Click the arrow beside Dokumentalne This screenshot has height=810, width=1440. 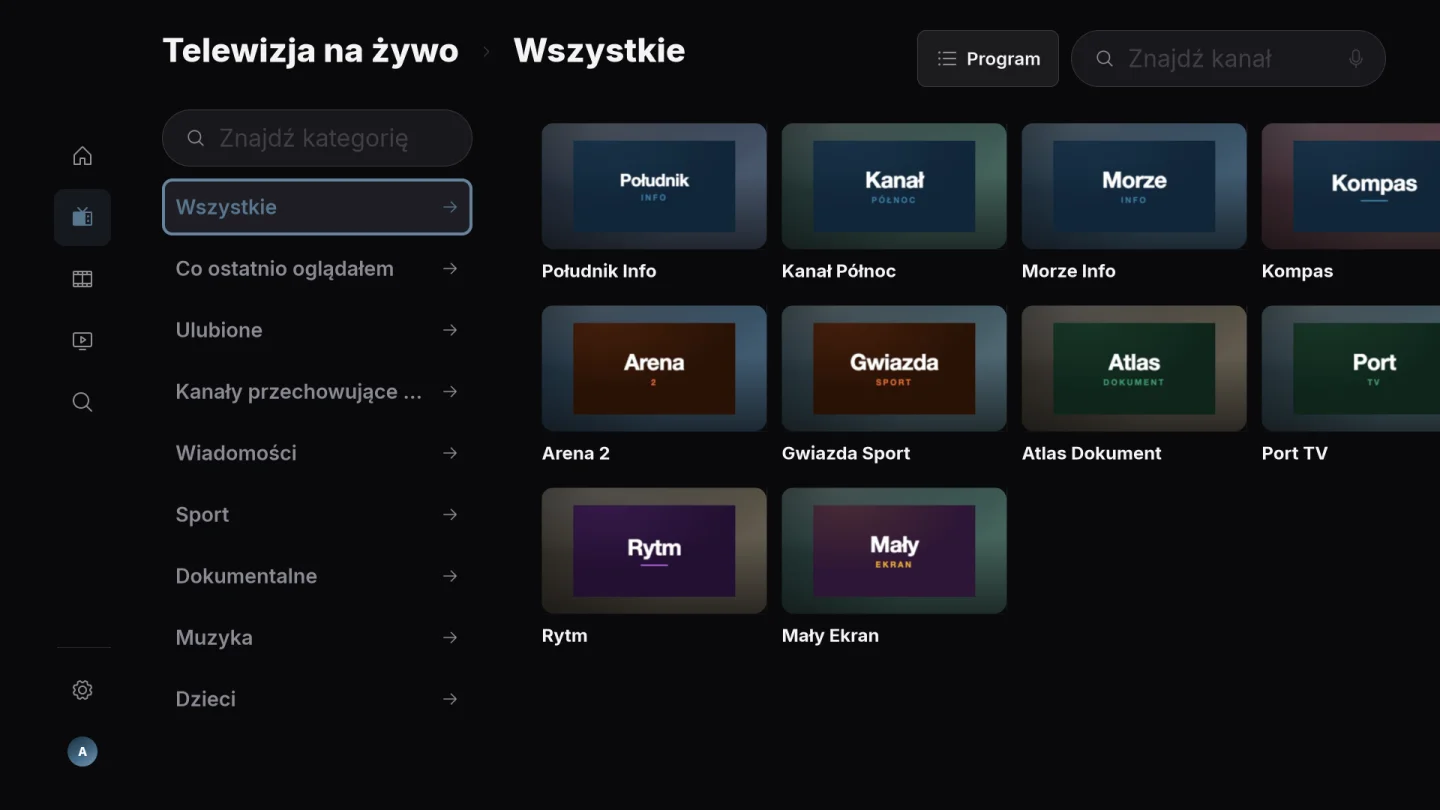450,576
